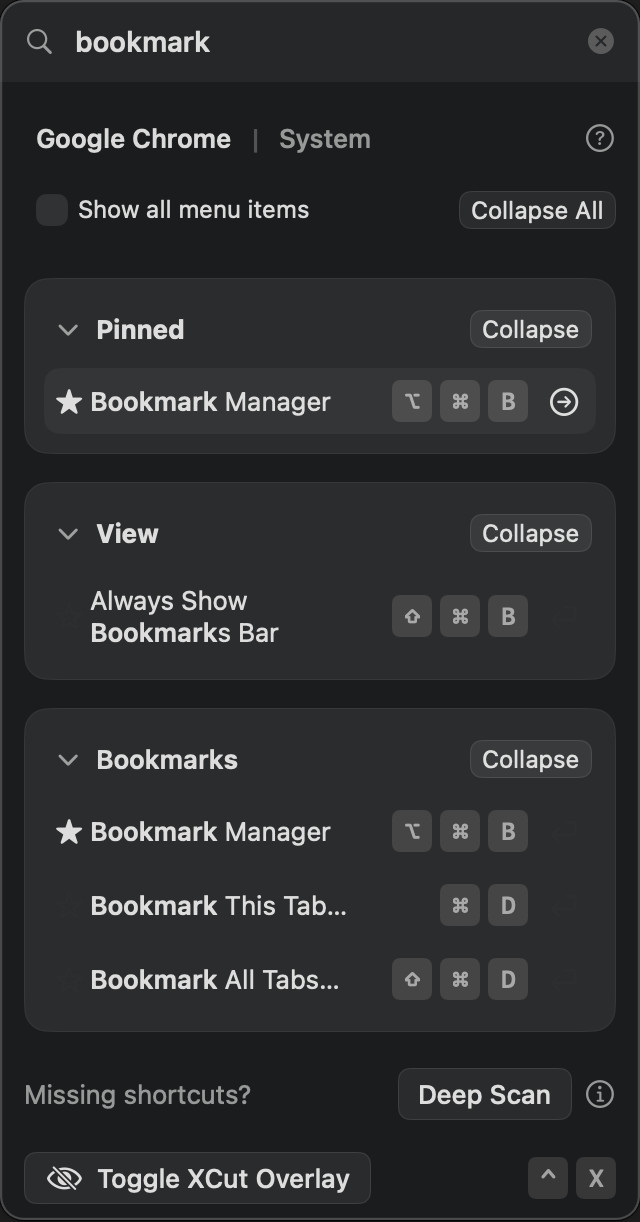640x1222 pixels.
Task: Click into the bookmark search field
Action: [x=320, y=42]
